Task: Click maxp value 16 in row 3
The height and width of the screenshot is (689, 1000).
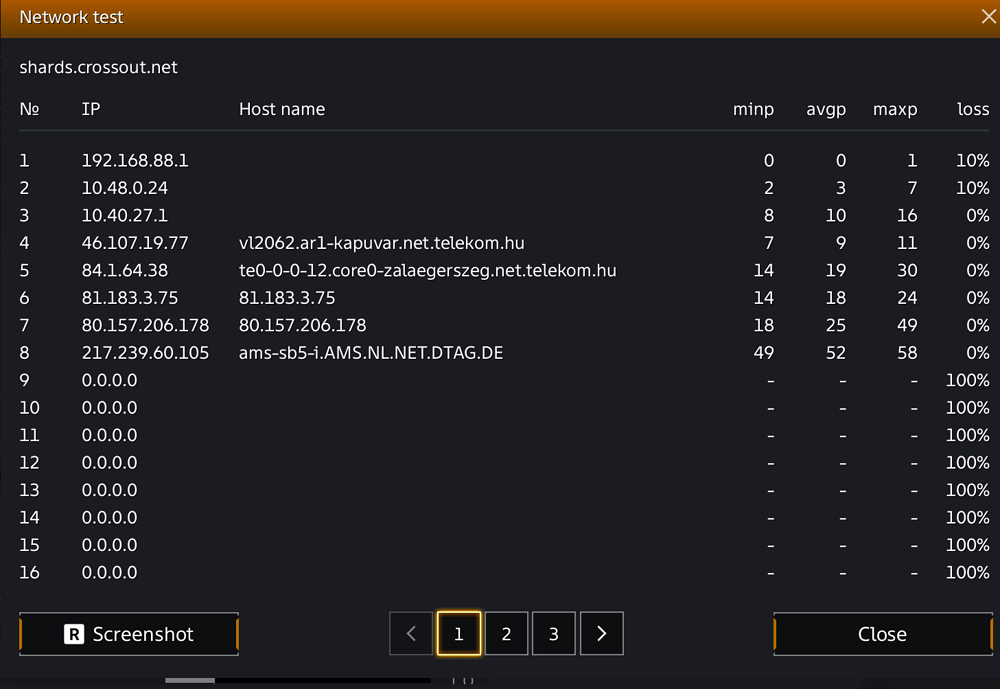Action: click(907, 215)
